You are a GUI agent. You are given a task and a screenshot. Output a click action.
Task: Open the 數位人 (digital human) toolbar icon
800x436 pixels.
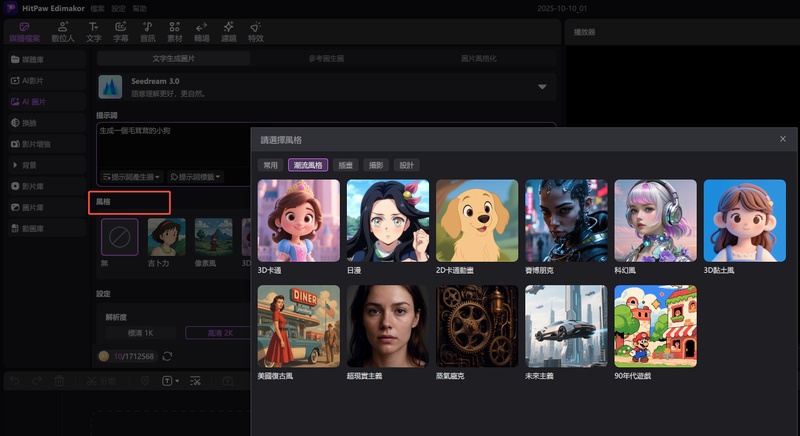coord(63,31)
